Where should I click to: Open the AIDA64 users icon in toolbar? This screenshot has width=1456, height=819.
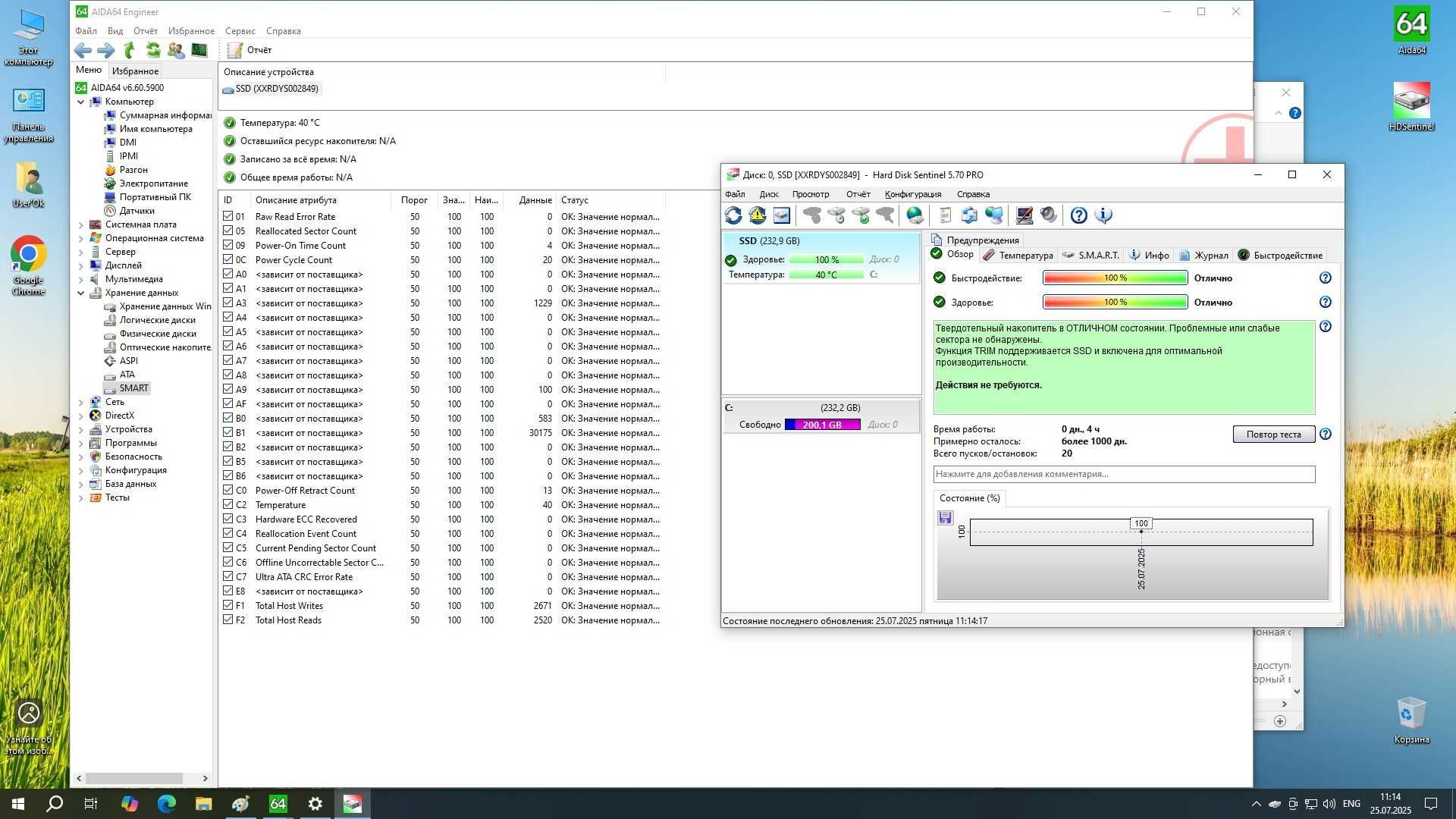(176, 50)
